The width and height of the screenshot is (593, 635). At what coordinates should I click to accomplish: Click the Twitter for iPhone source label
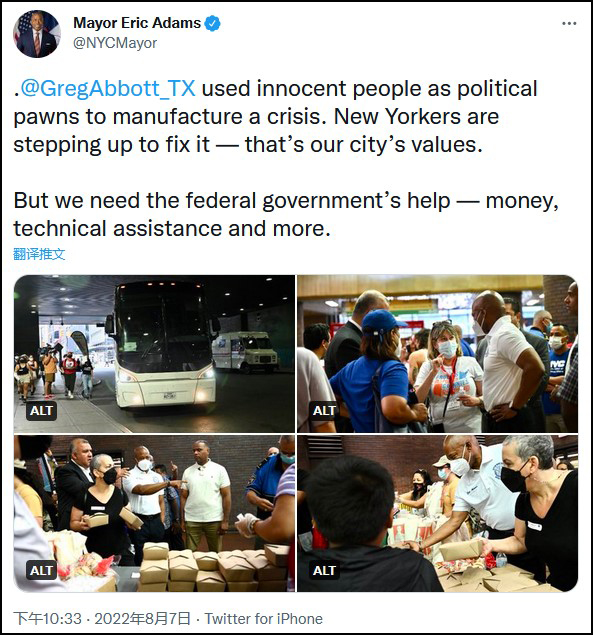click(263, 619)
